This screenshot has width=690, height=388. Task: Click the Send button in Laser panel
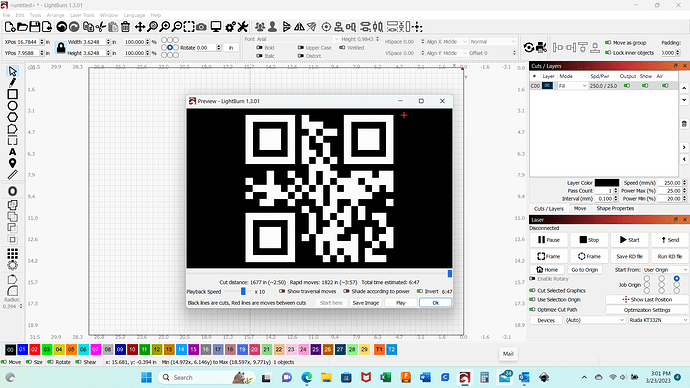click(x=670, y=240)
